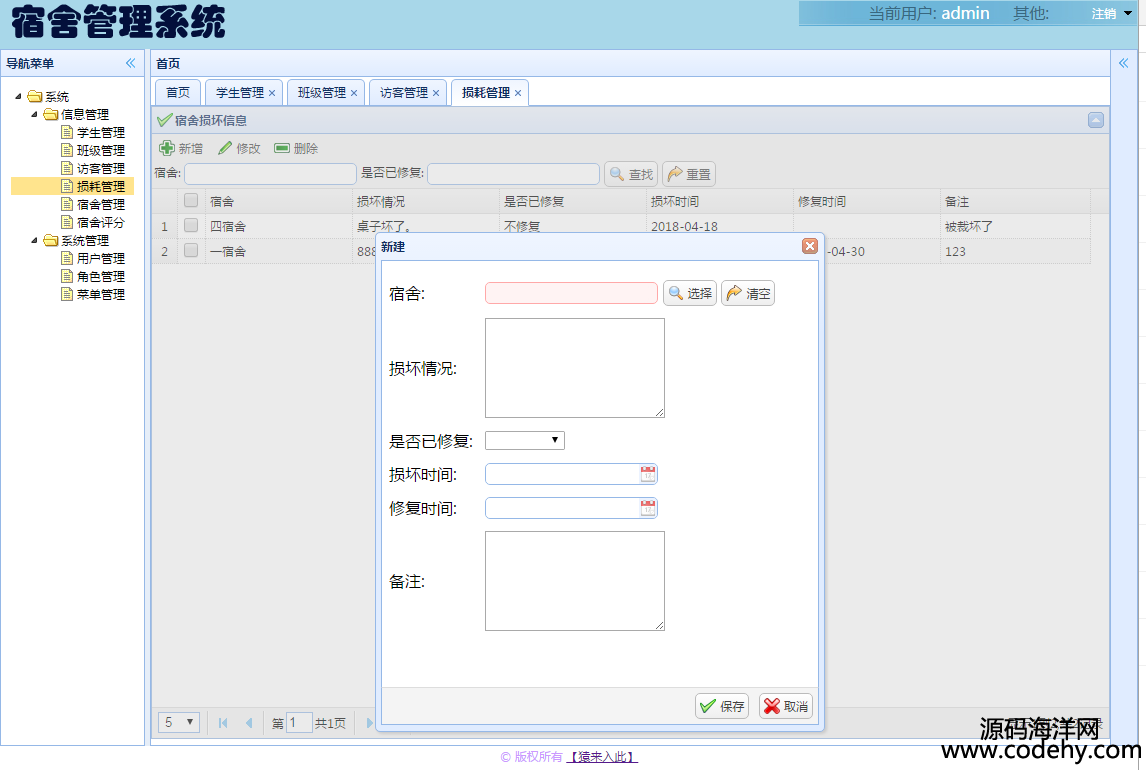The image size is (1146, 770).
Task: Close the 学生管理 tab
Action: 272,93
